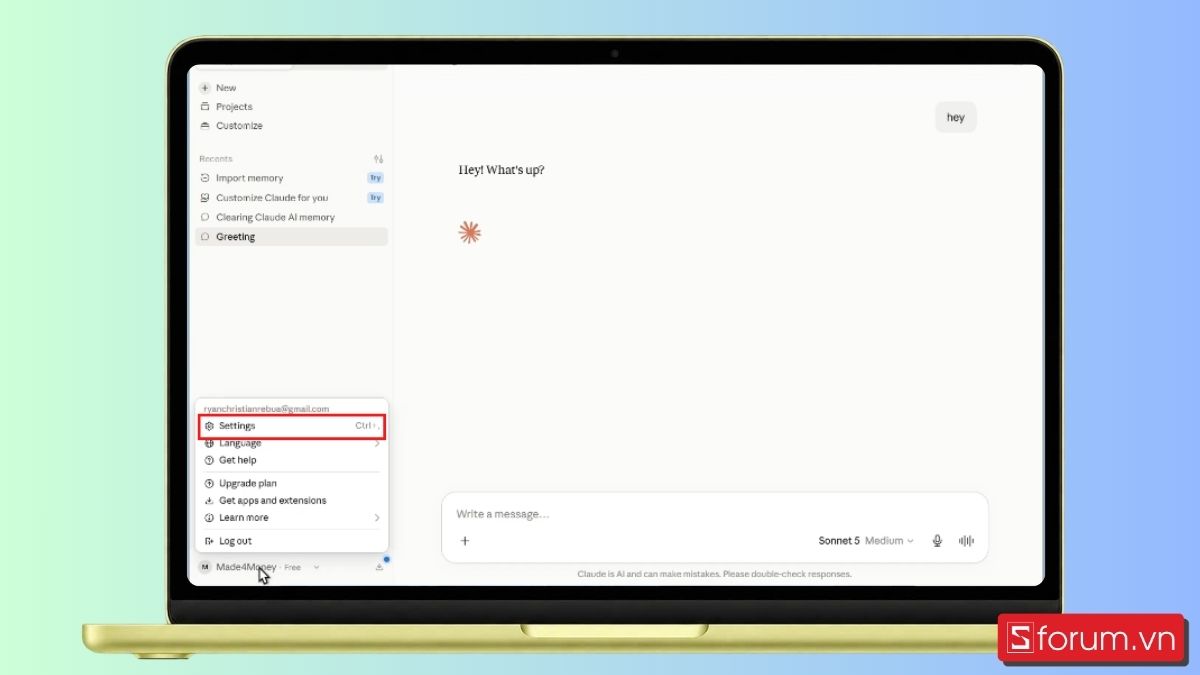Open the Import memory item
The image size is (1200, 675).
click(x=290, y=178)
